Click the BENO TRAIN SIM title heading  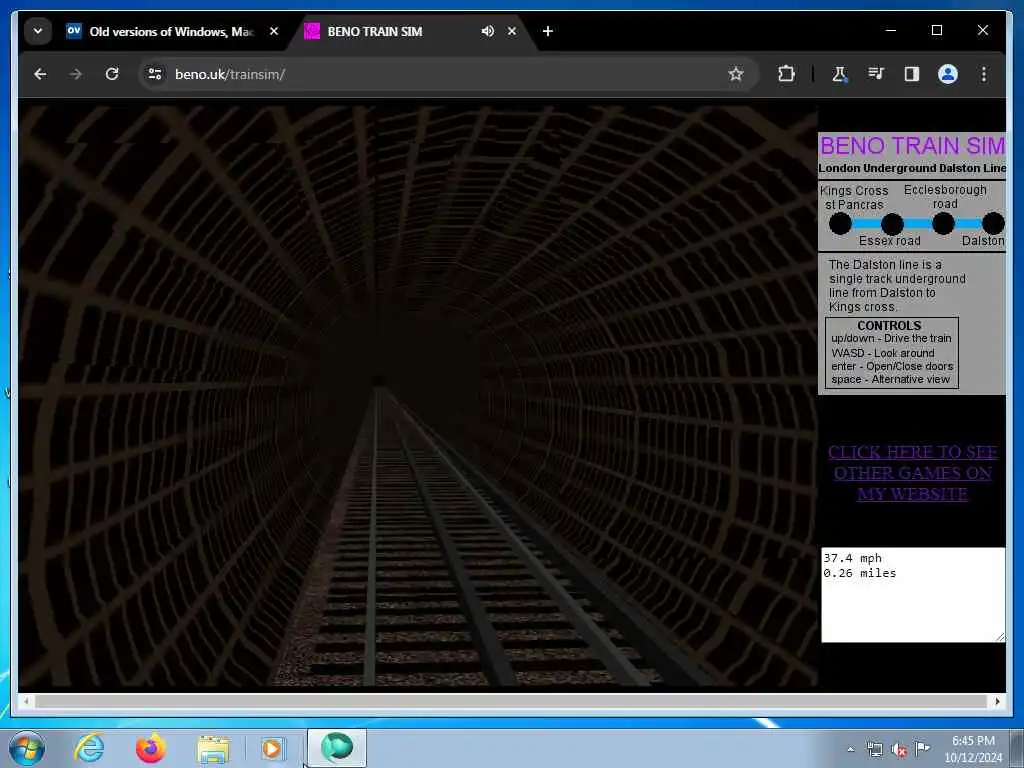coord(912,146)
